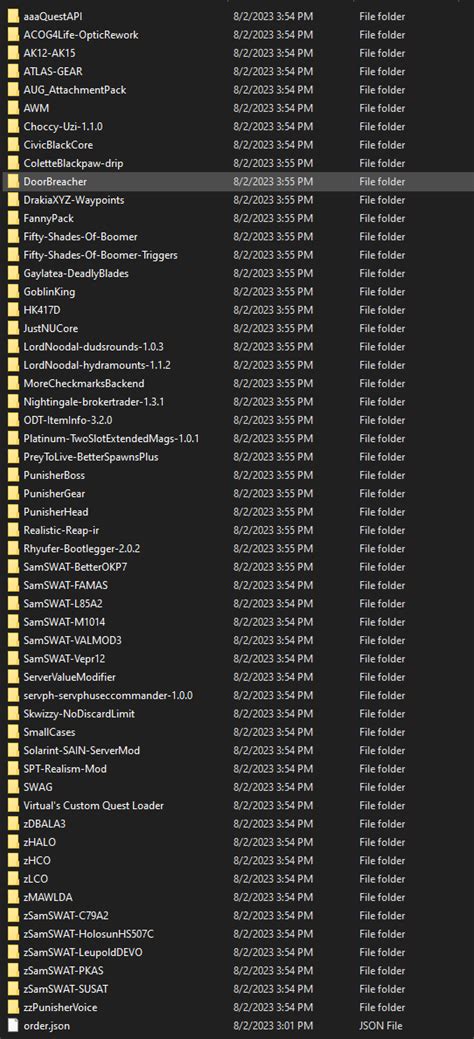Select Virtual's Custom Quest Loader folder
This screenshot has width=474, height=1039.
tap(93, 806)
